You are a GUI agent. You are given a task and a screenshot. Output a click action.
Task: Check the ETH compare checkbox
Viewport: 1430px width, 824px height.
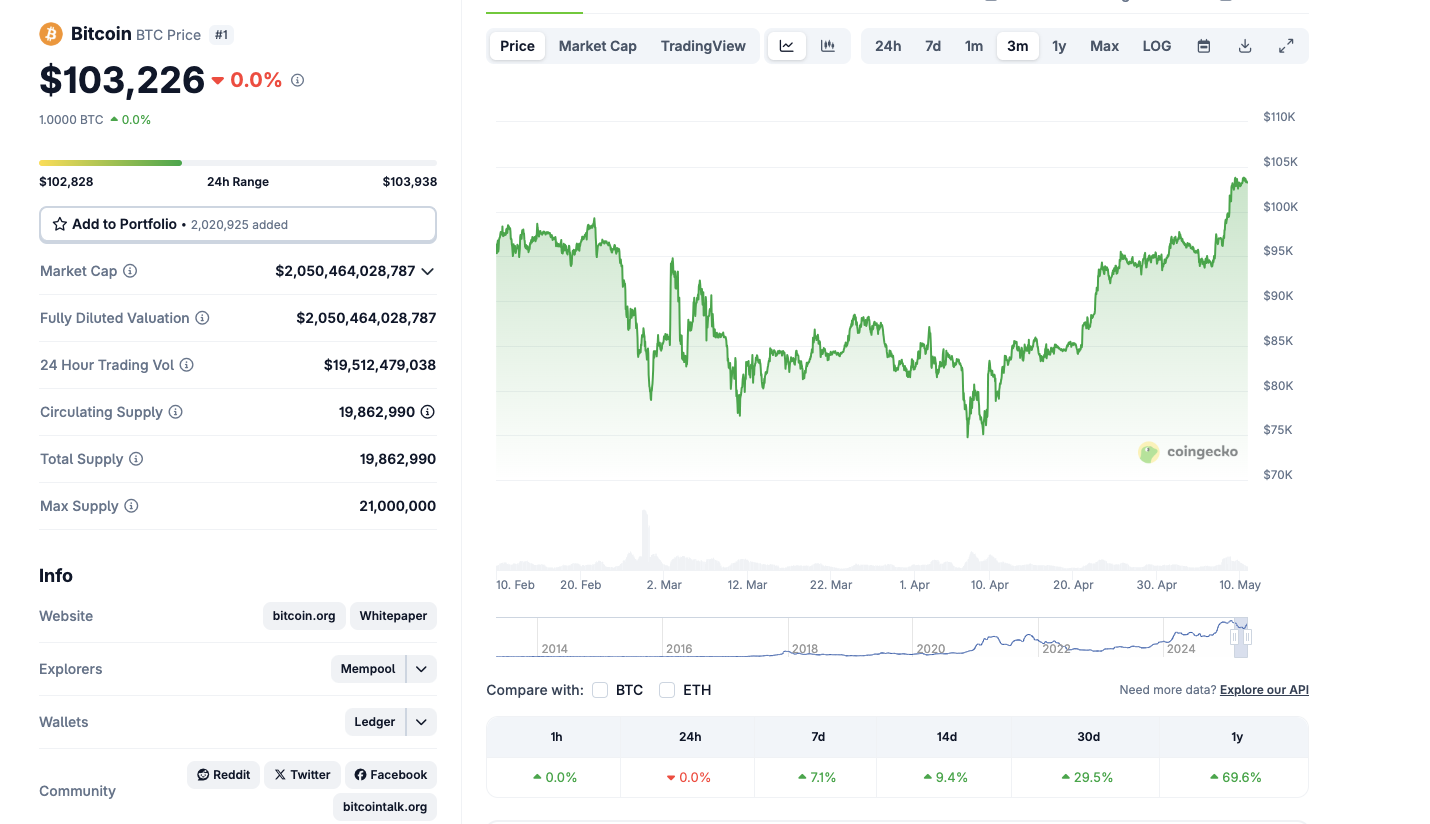(x=667, y=690)
